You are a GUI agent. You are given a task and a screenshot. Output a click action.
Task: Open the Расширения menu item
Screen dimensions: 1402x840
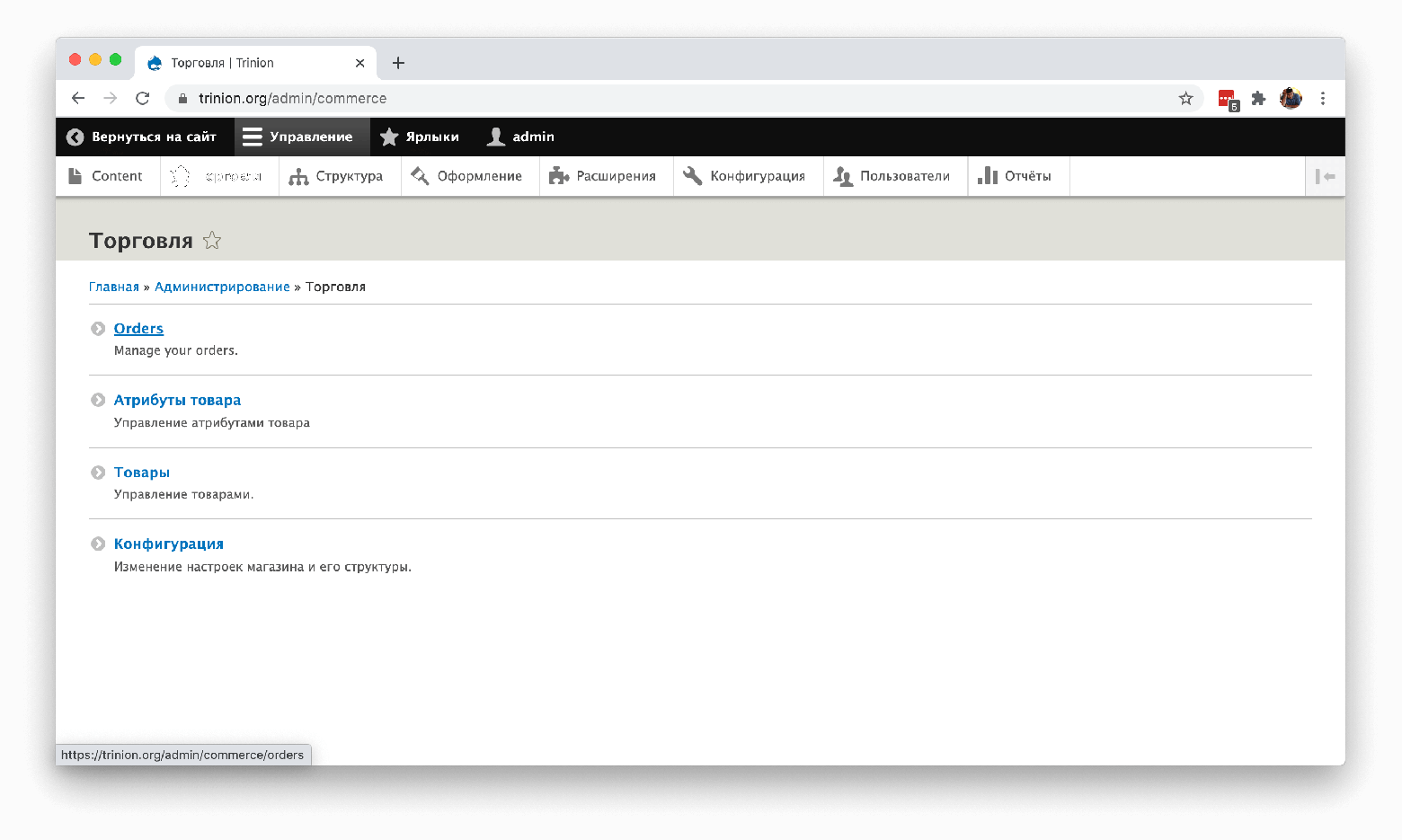pos(606,176)
